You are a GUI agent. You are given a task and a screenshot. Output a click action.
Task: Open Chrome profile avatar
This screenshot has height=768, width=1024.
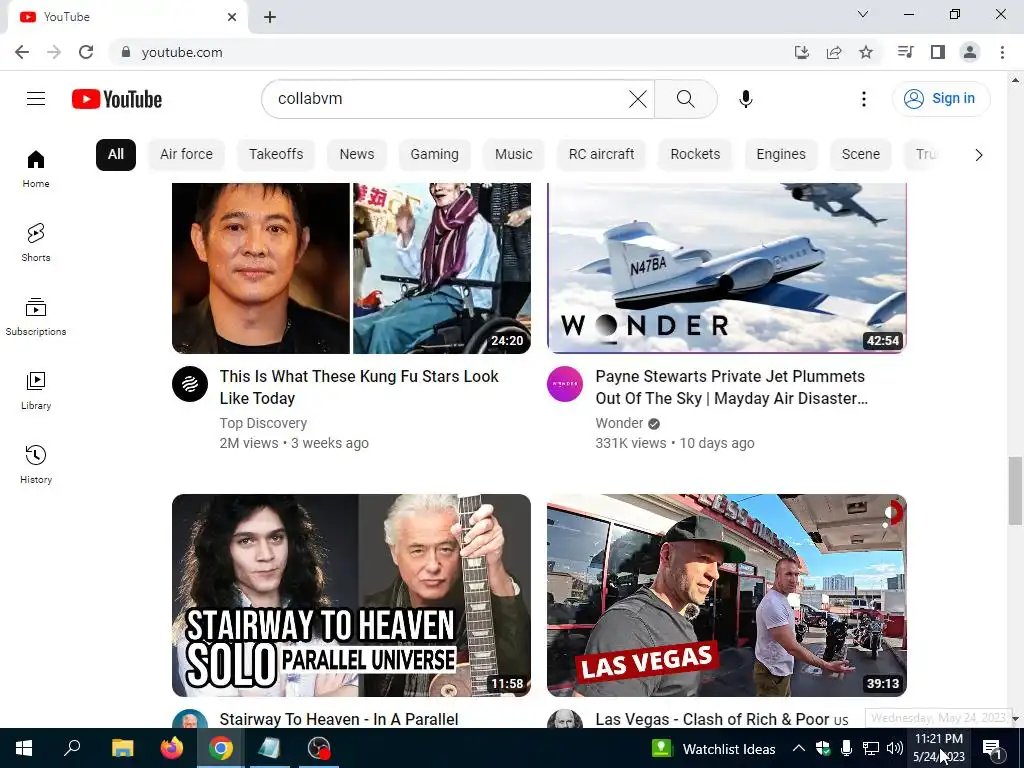click(970, 52)
